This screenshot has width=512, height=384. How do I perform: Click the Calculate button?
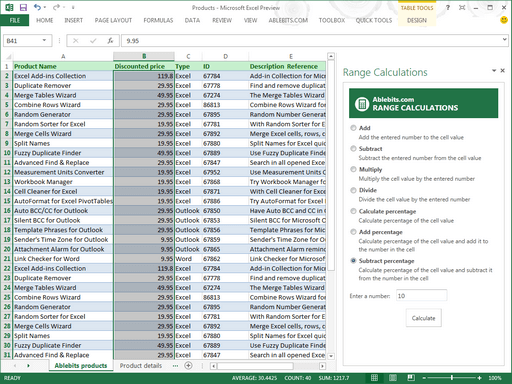[x=423, y=318]
